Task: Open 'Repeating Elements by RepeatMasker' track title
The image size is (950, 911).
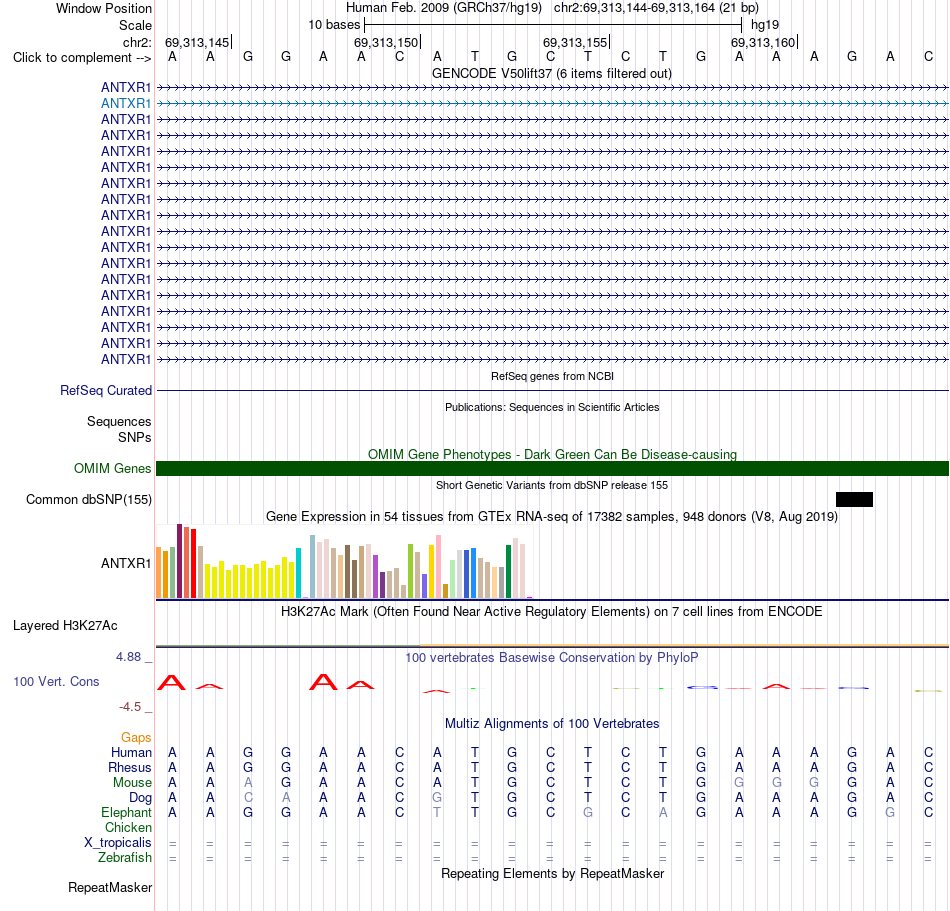Action: tap(552, 874)
